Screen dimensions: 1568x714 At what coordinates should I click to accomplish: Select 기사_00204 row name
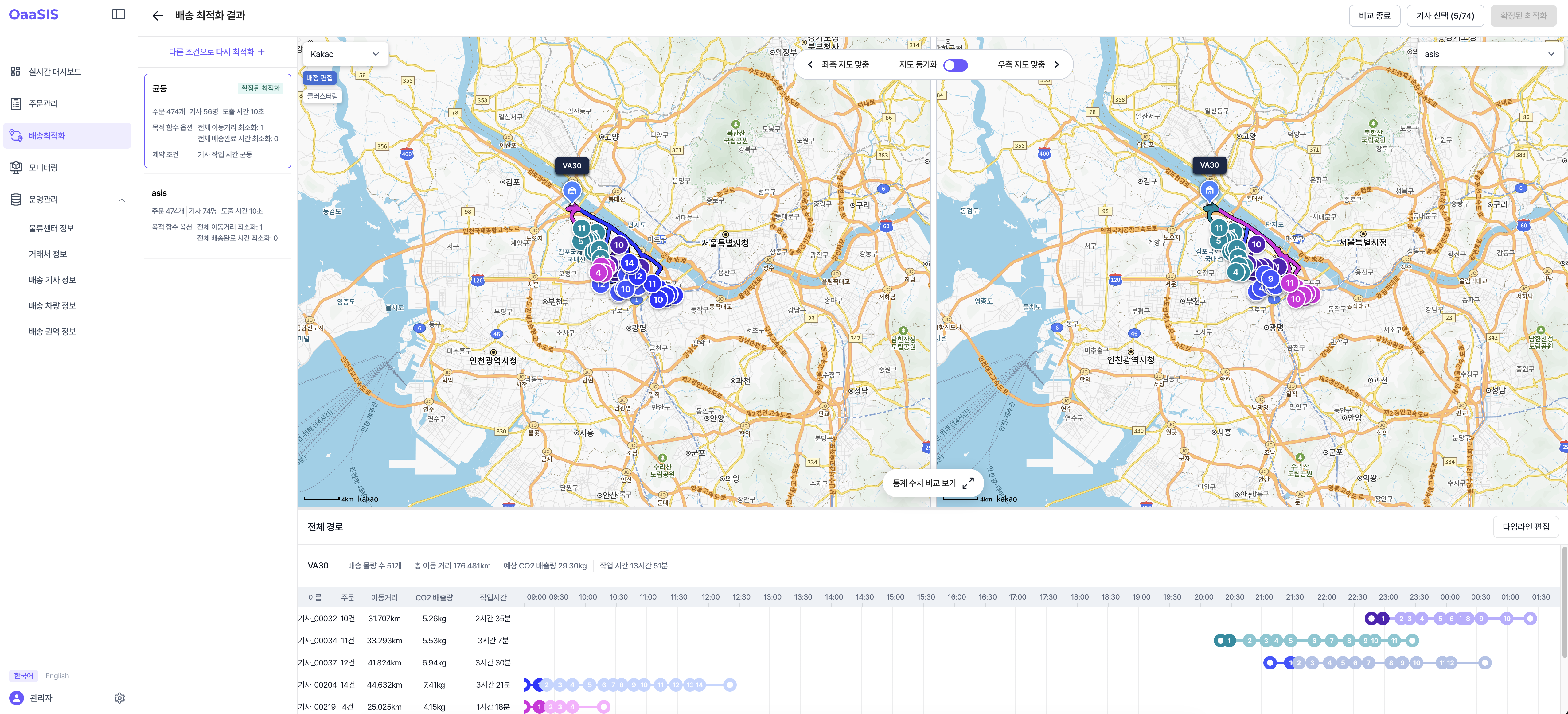tap(317, 685)
